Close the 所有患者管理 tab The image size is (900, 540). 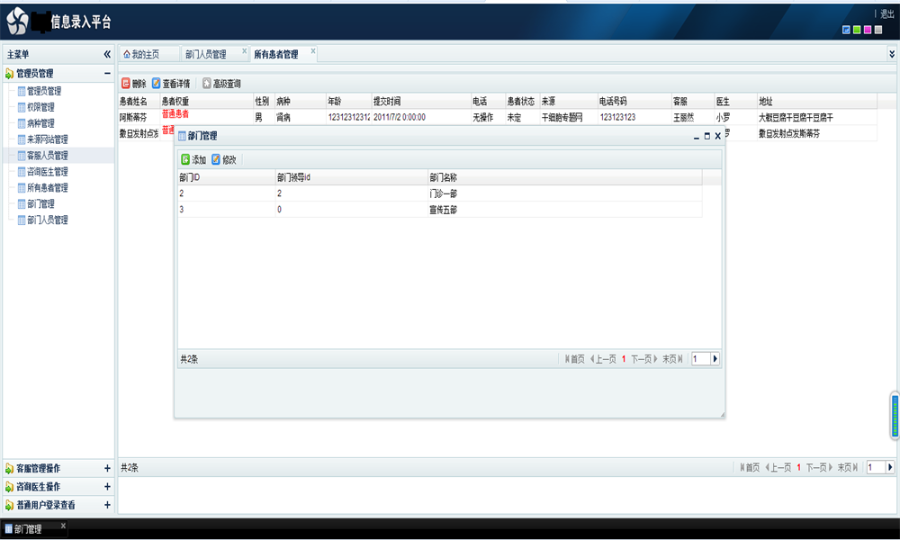click(313, 51)
